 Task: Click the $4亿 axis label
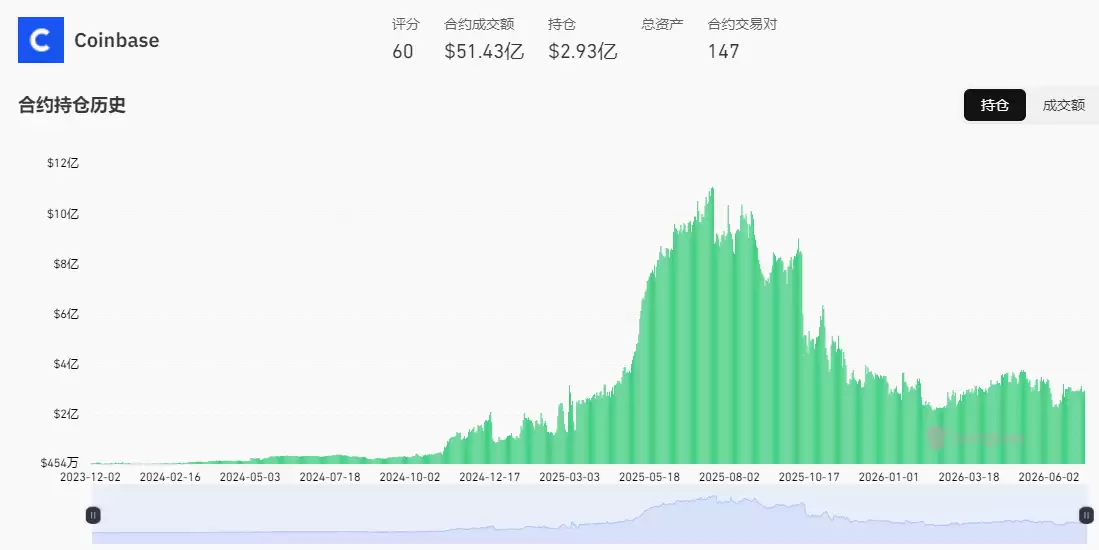pyautogui.click(x=66, y=364)
